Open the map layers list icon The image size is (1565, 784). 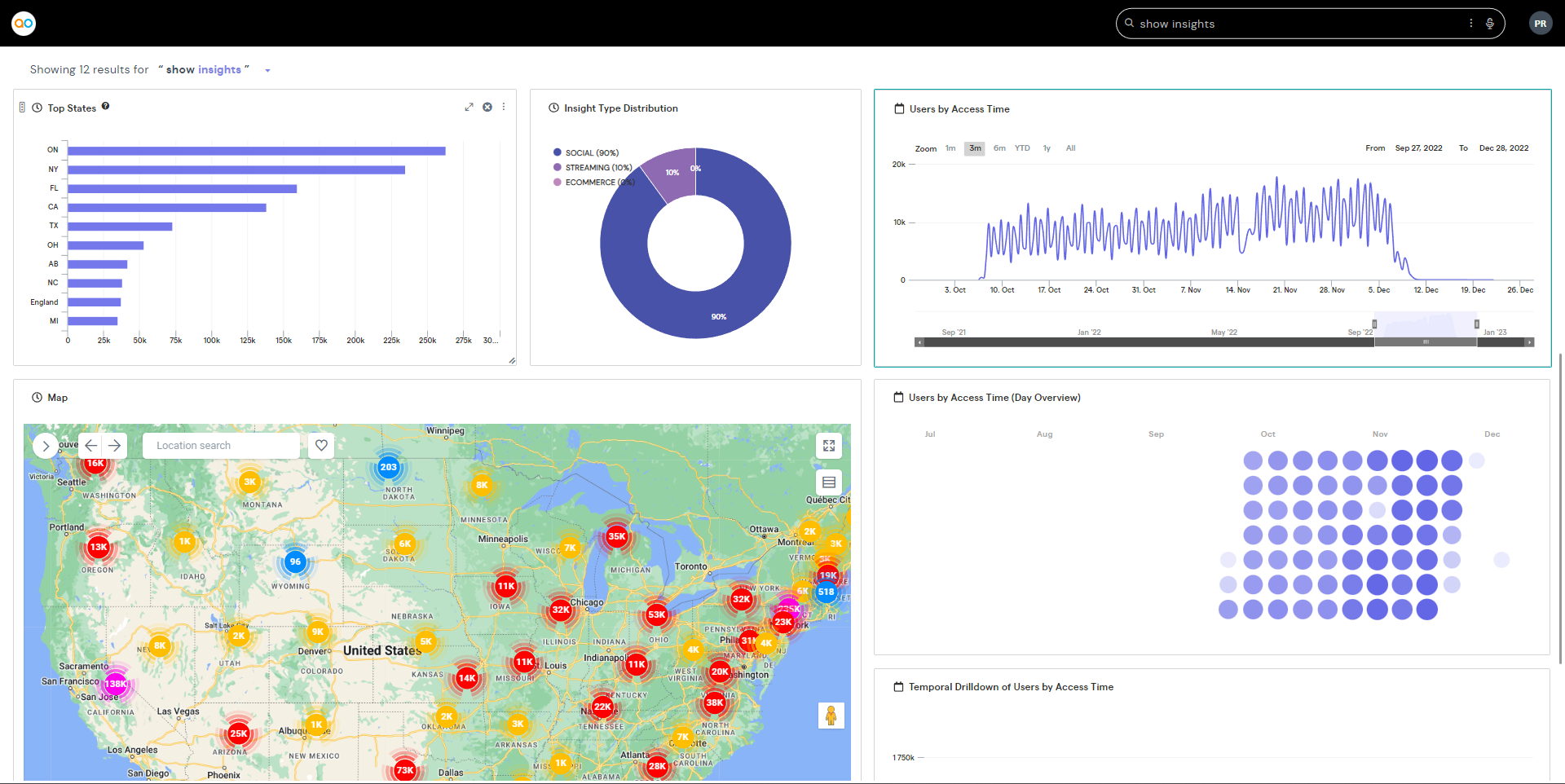point(829,482)
